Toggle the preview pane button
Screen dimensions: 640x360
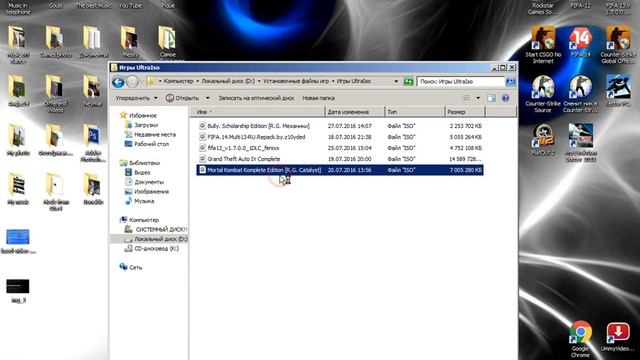coord(491,98)
